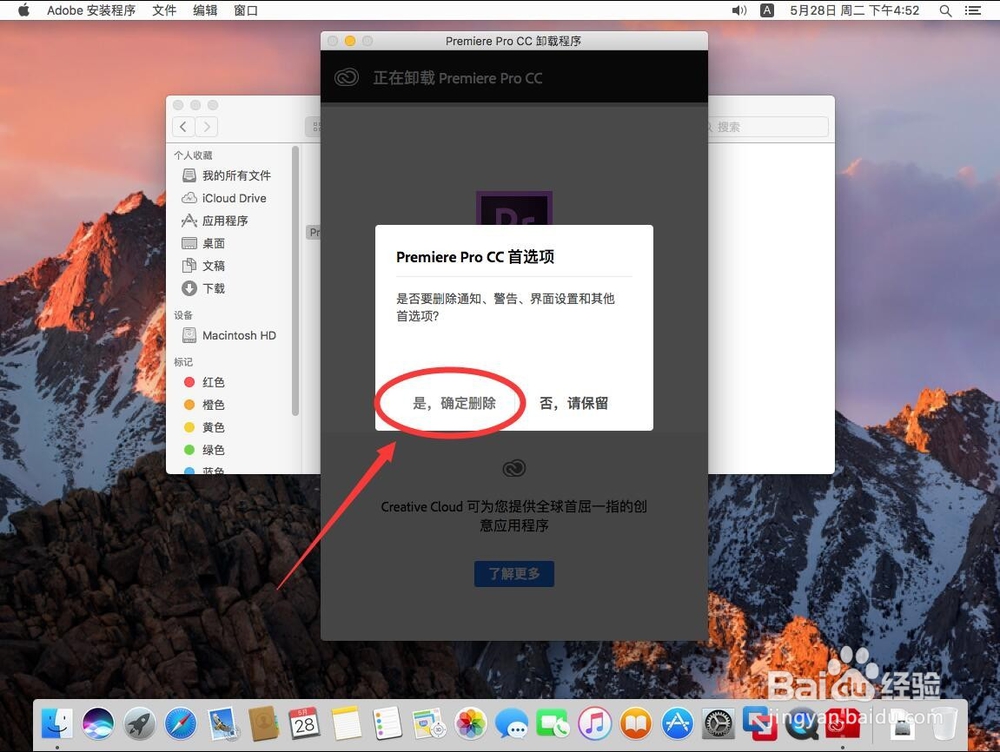Open Notification Center list icon
Viewport: 1000px width, 752px height.
(x=973, y=10)
